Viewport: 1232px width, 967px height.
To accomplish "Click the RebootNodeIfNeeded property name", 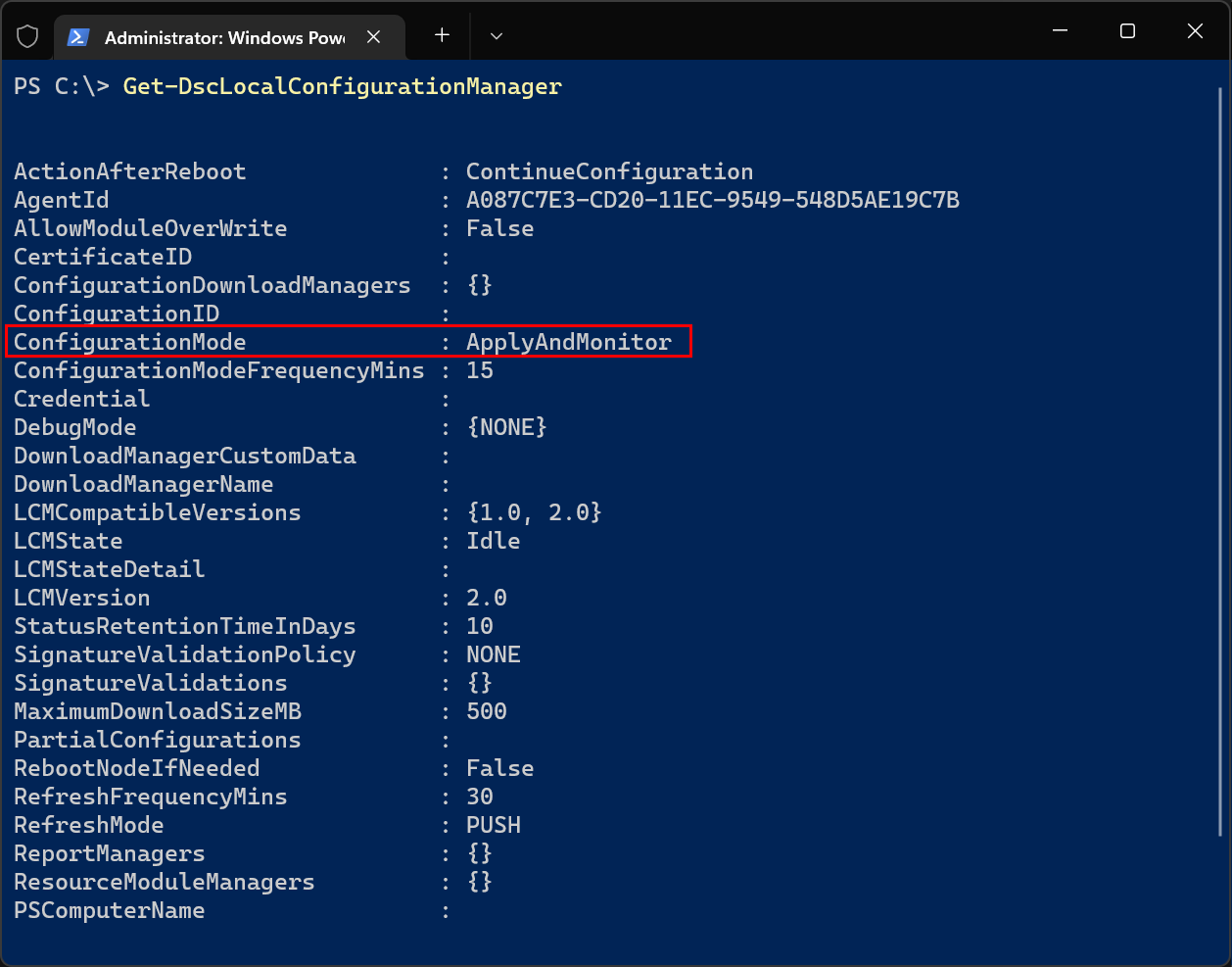I will click(137, 769).
